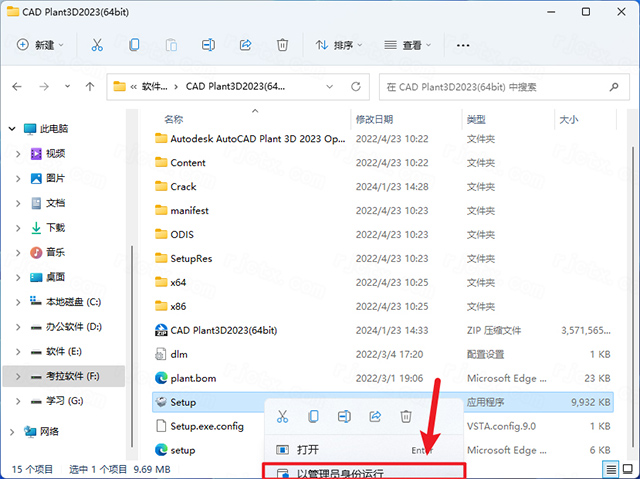Image resolution: width=640 pixels, height=479 pixels.
Task: Click Copy icon in the context menu
Action: (x=313, y=417)
